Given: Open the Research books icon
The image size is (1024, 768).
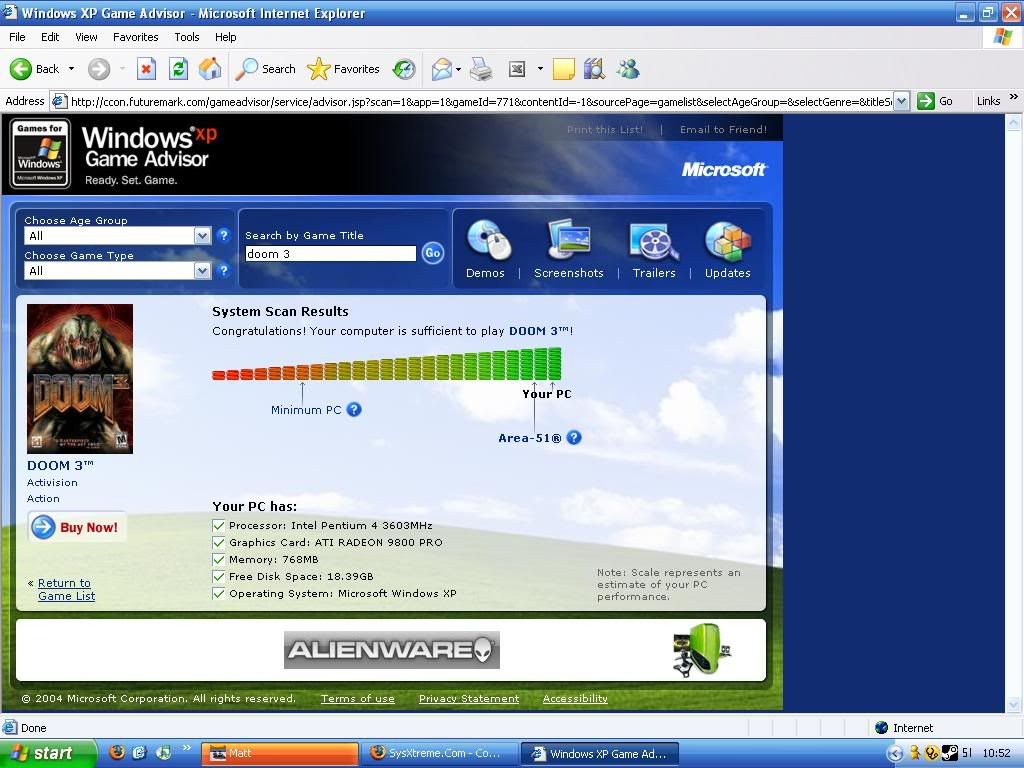Looking at the screenshot, I should point(594,69).
